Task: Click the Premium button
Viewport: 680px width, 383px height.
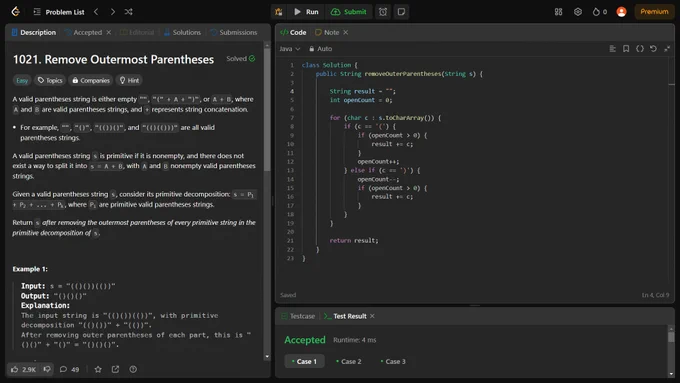Action: pyautogui.click(x=654, y=12)
